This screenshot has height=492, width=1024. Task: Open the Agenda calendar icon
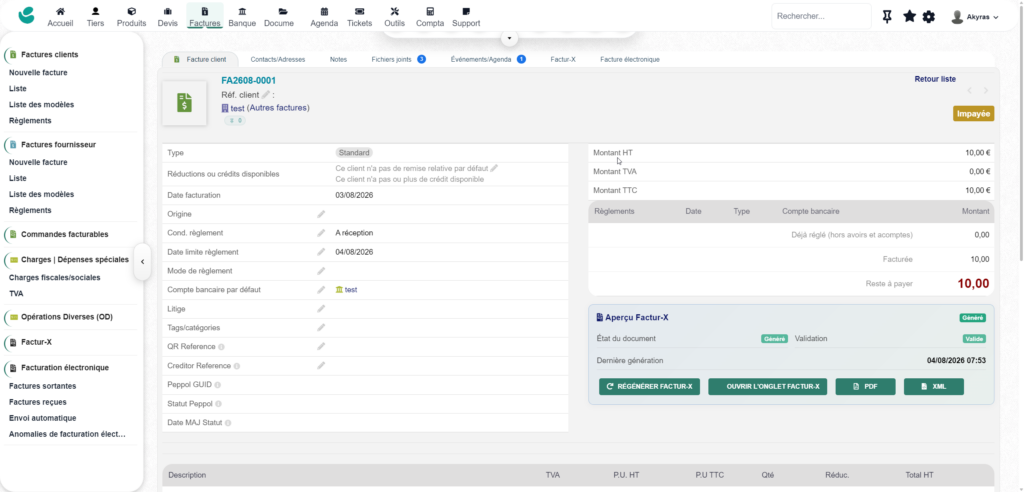coord(324,12)
